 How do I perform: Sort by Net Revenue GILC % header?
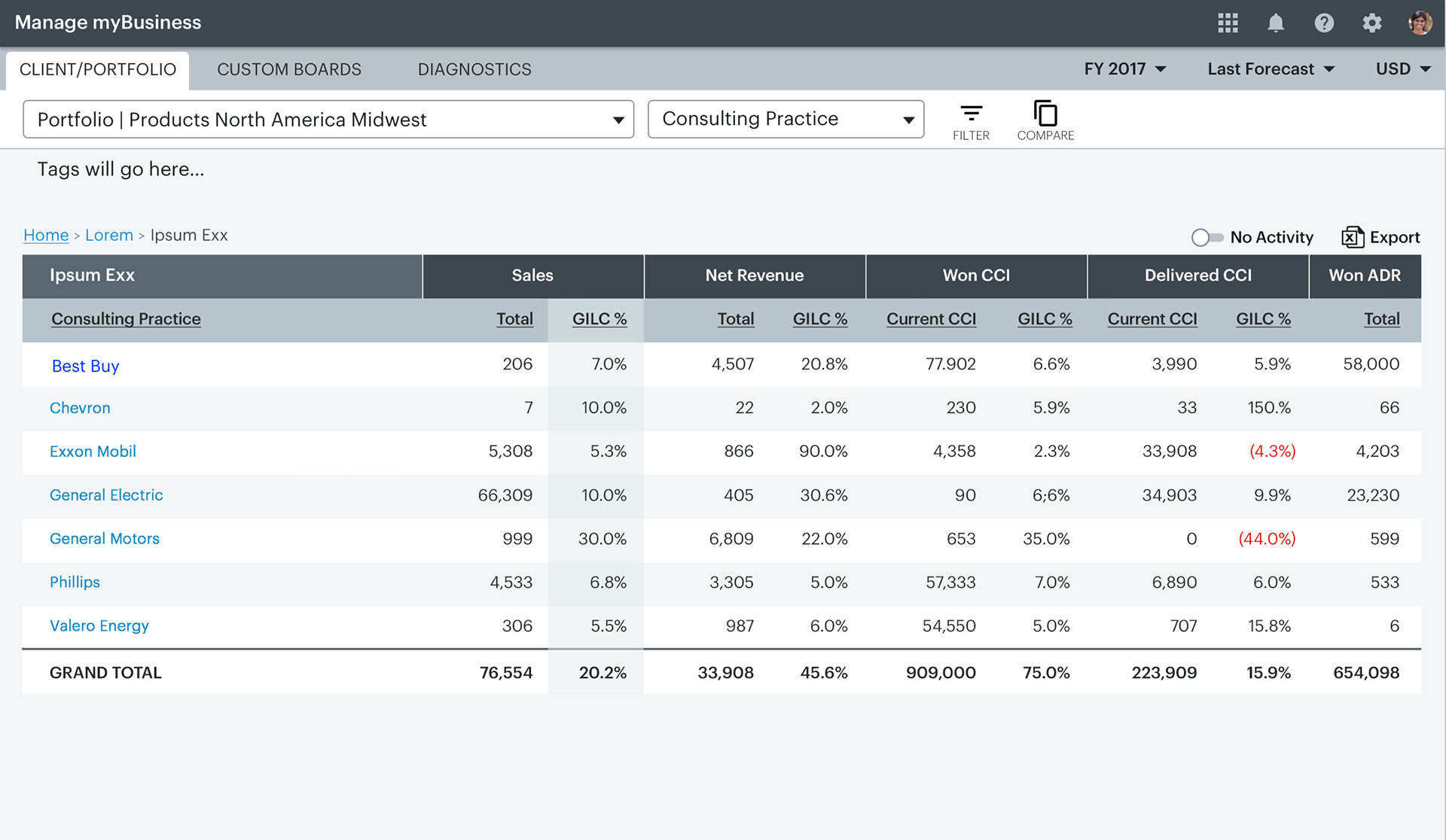(x=820, y=319)
